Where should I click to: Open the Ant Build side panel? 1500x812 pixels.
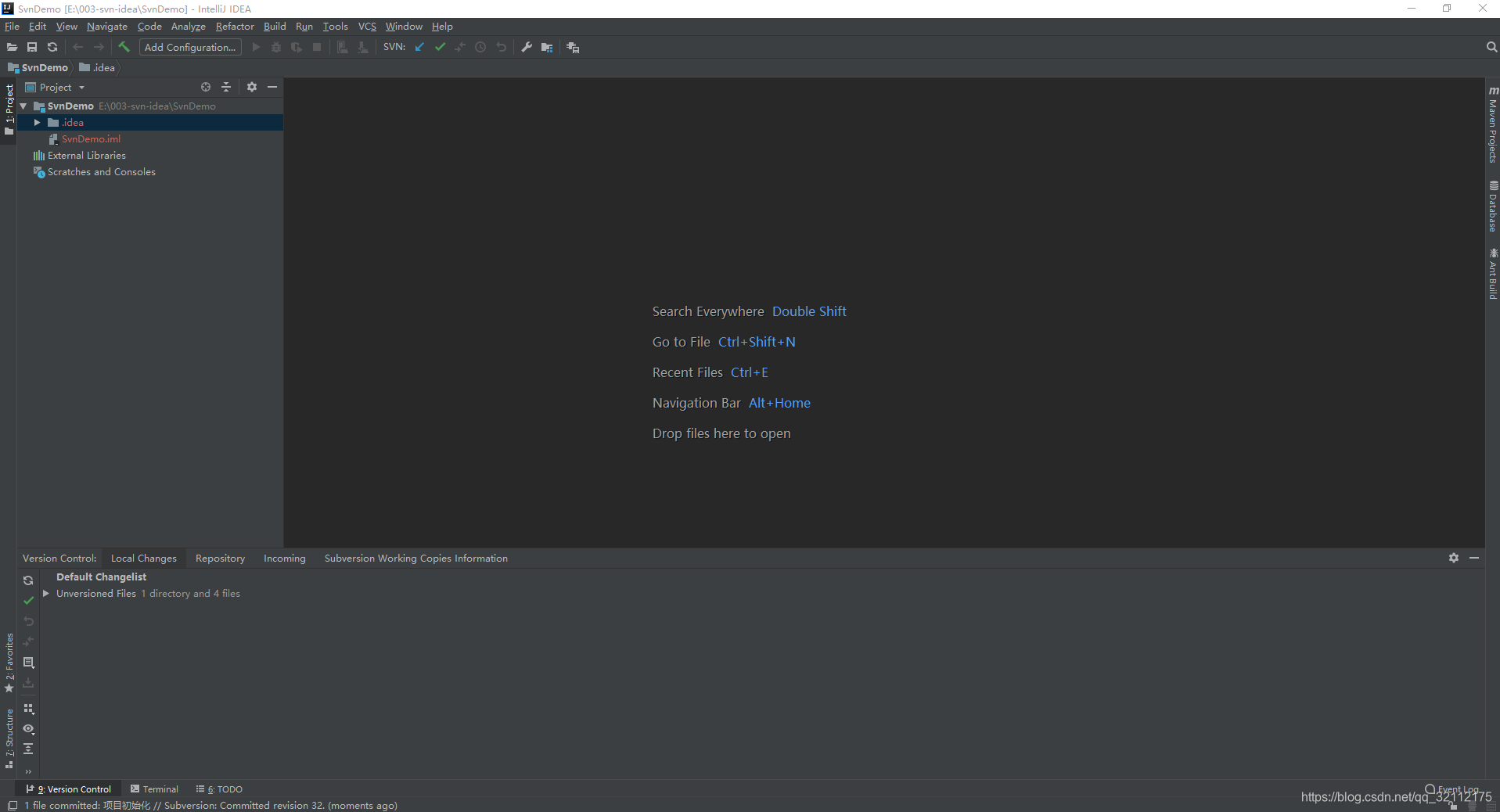pos(1493,273)
